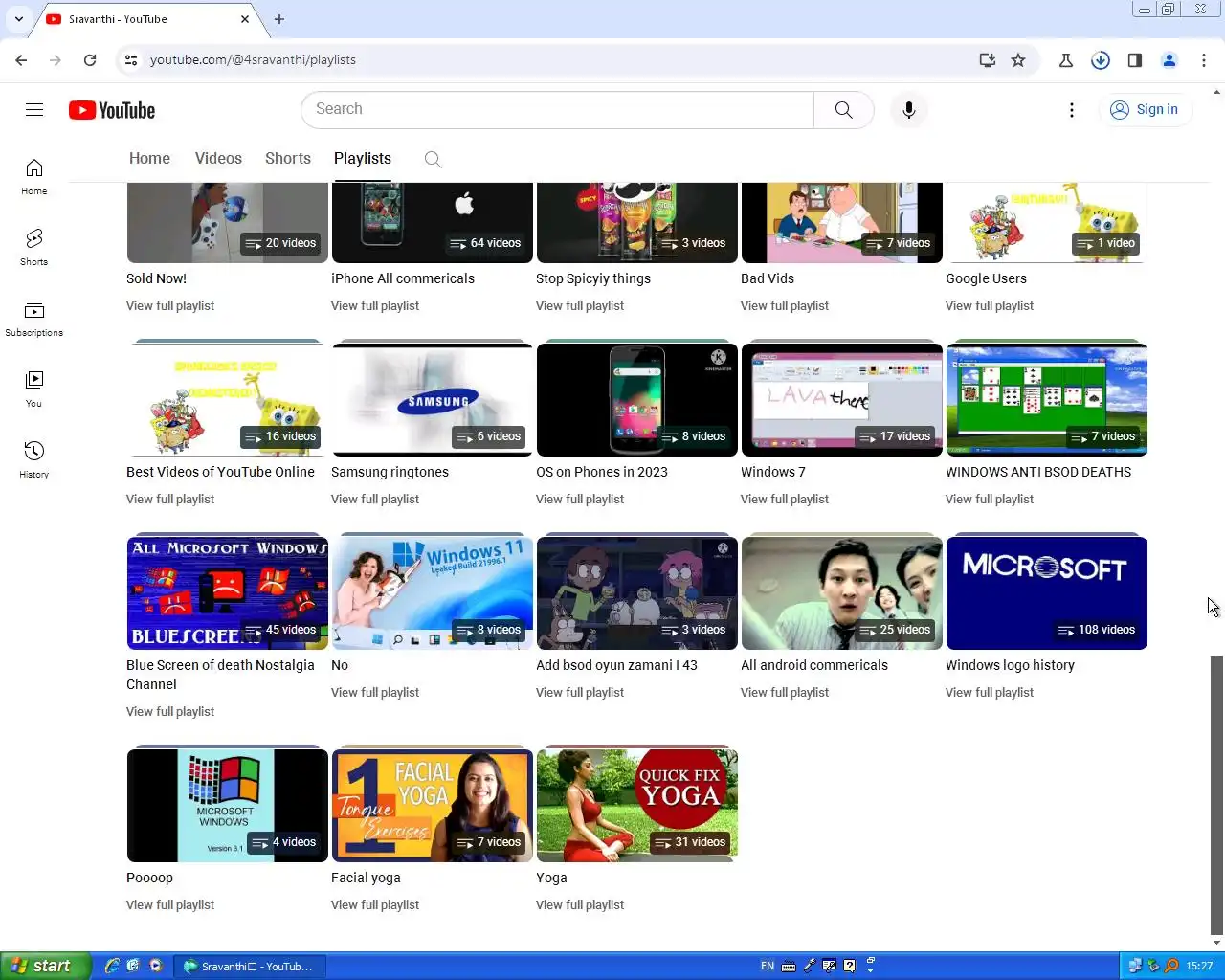This screenshot has height=980, width=1225.
Task: Click the YouTube logo
Action: pos(112,110)
